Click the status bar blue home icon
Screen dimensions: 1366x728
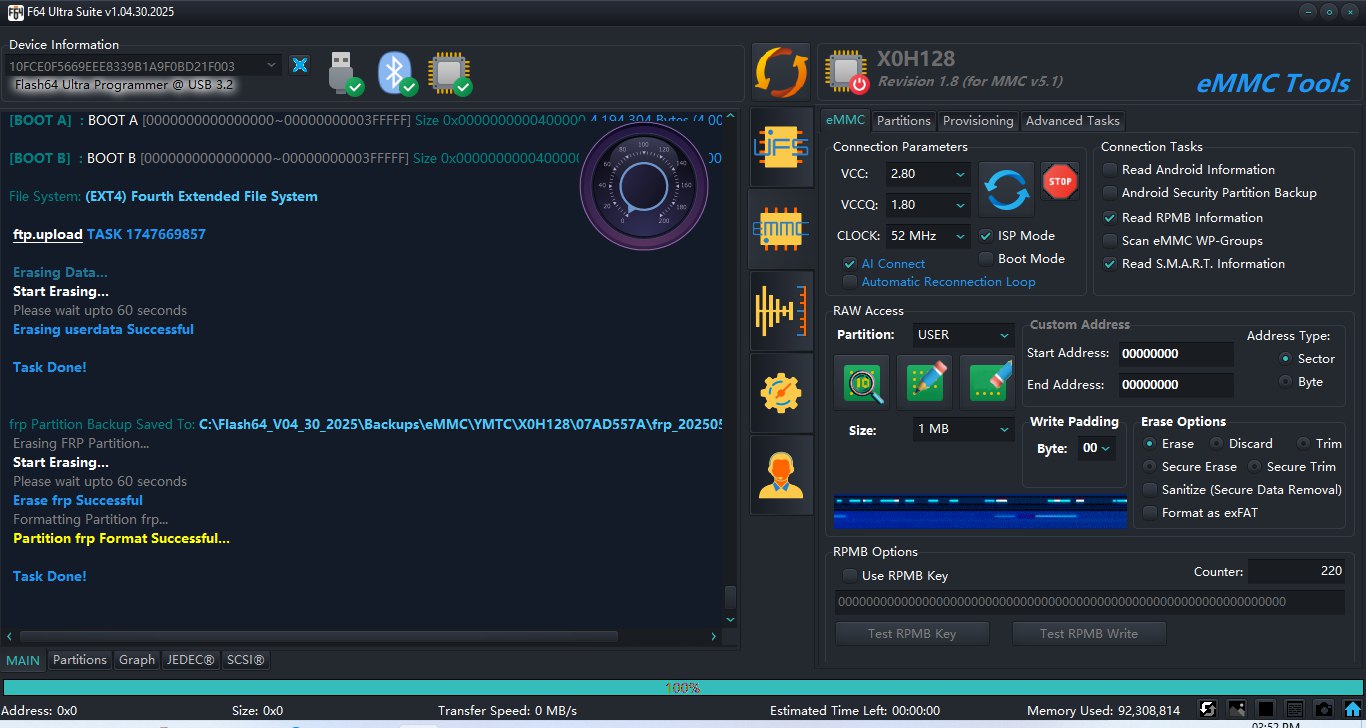(1351, 709)
